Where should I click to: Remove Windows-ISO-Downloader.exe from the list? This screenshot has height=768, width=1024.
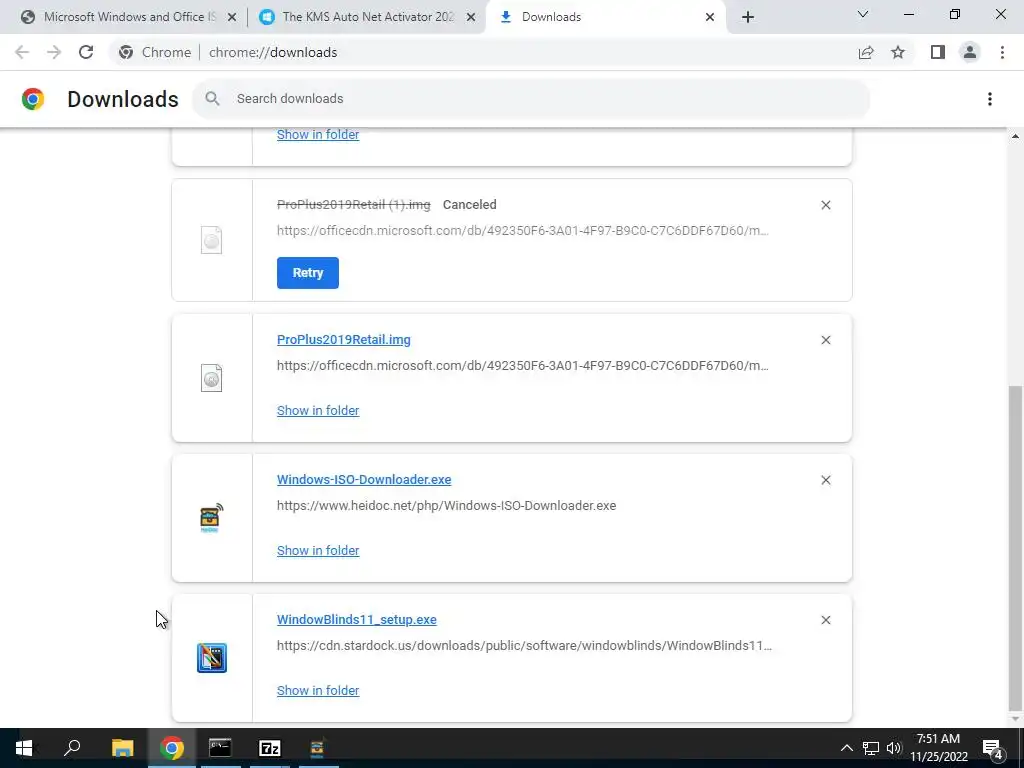coord(825,480)
